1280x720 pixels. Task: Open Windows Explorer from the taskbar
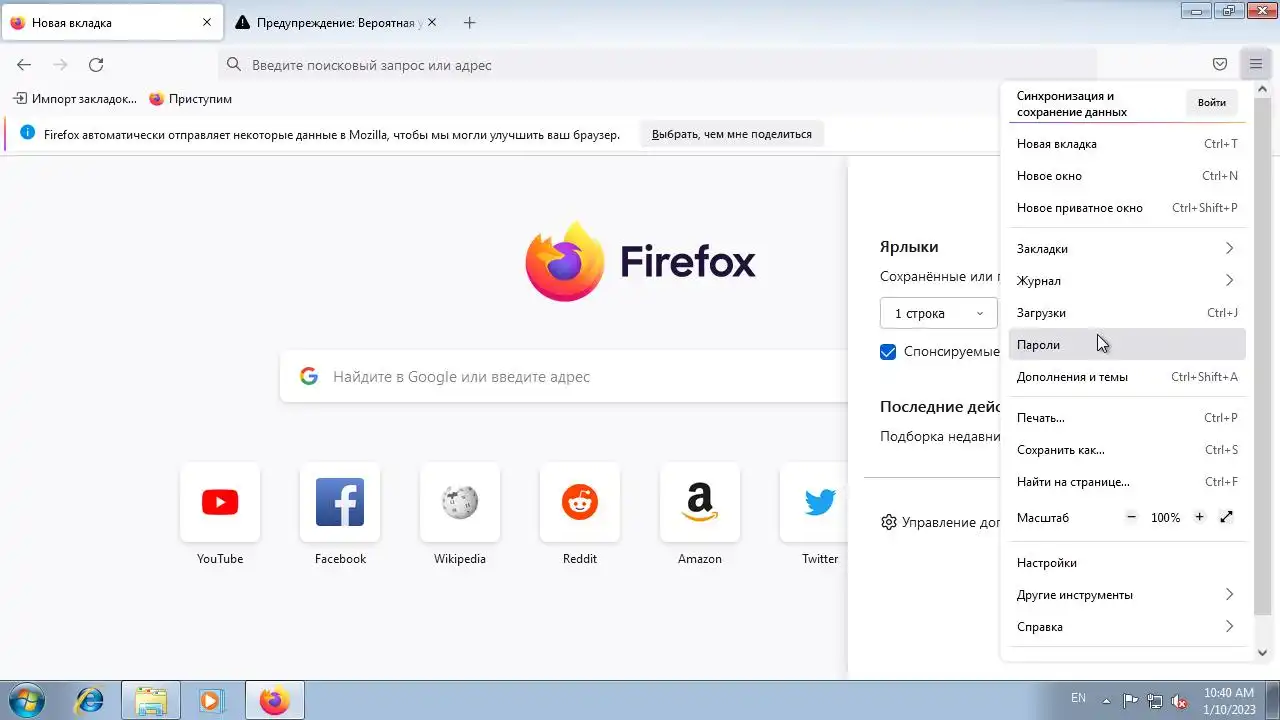[x=151, y=700]
